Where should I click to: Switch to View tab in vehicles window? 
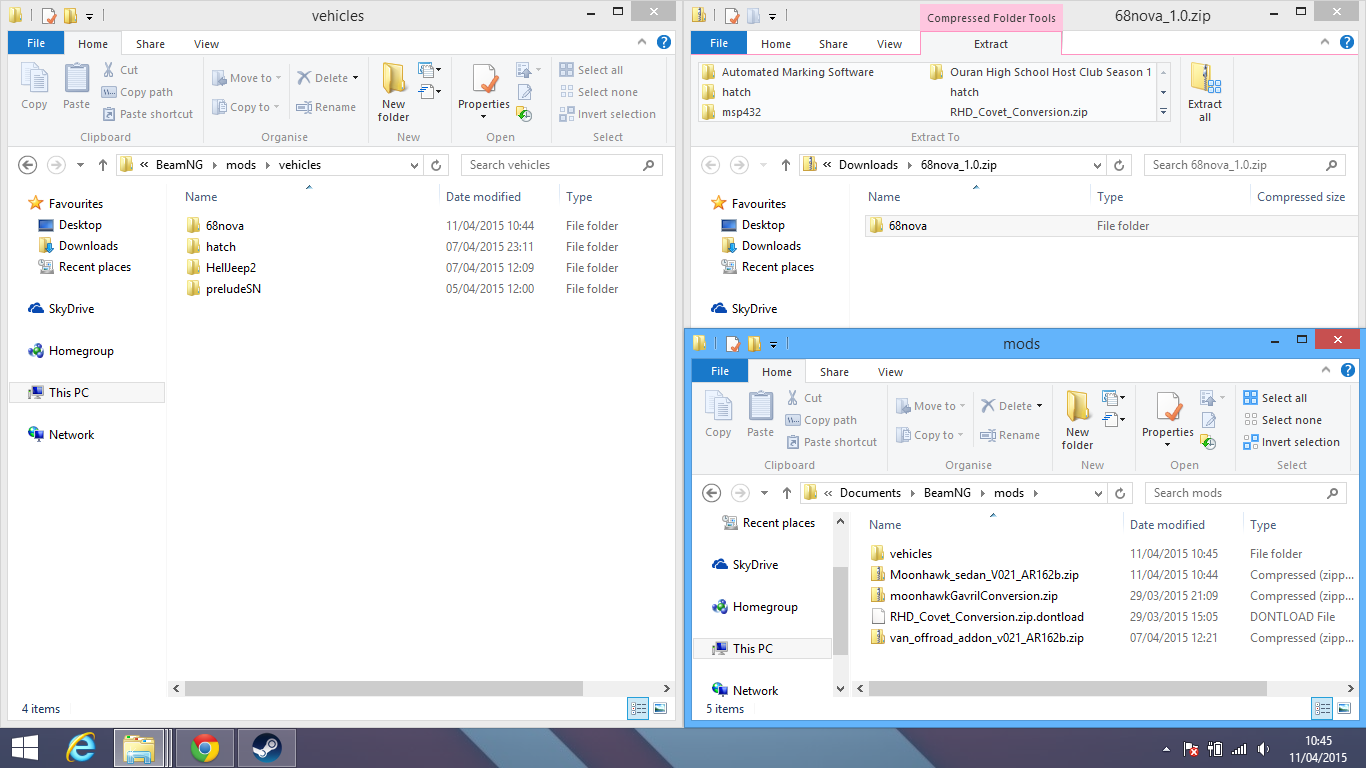[x=207, y=44]
